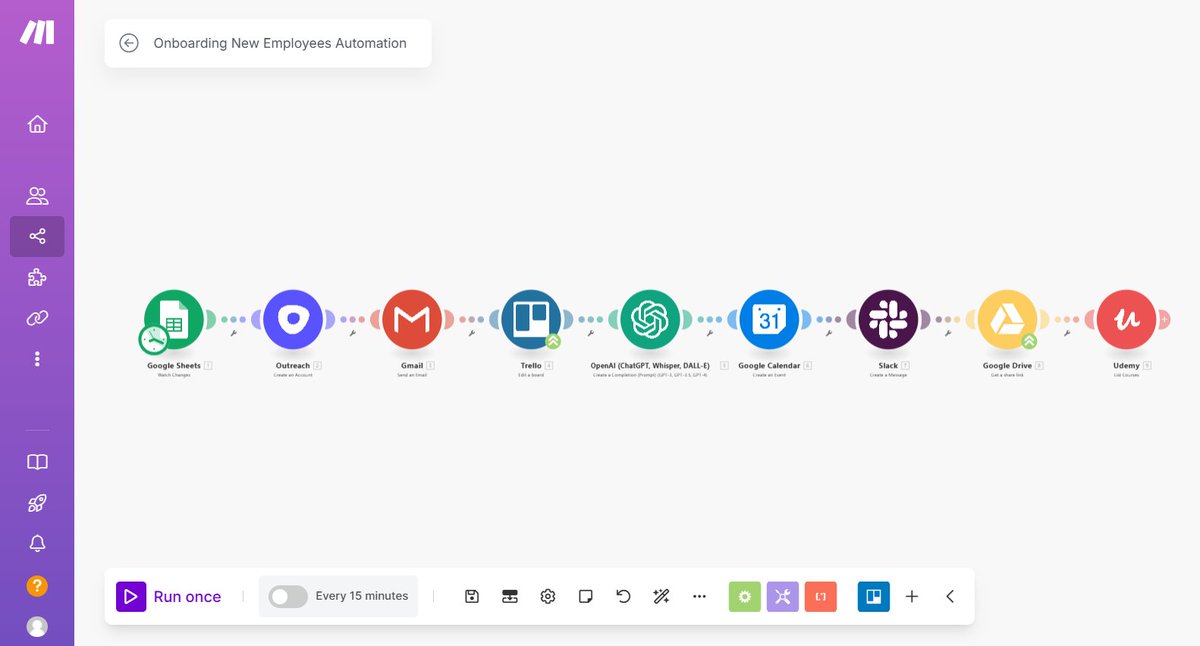
Task: Click the Slack module
Action: pyautogui.click(x=888, y=319)
